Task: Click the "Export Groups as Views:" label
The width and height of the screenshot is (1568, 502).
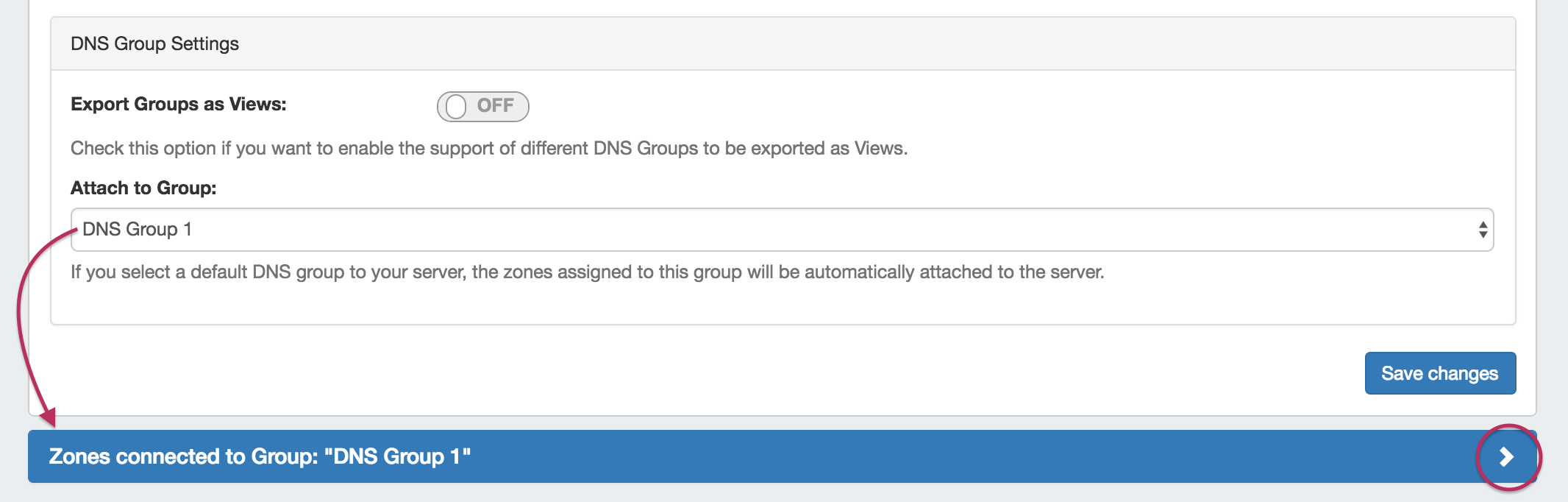Action: coord(179,105)
